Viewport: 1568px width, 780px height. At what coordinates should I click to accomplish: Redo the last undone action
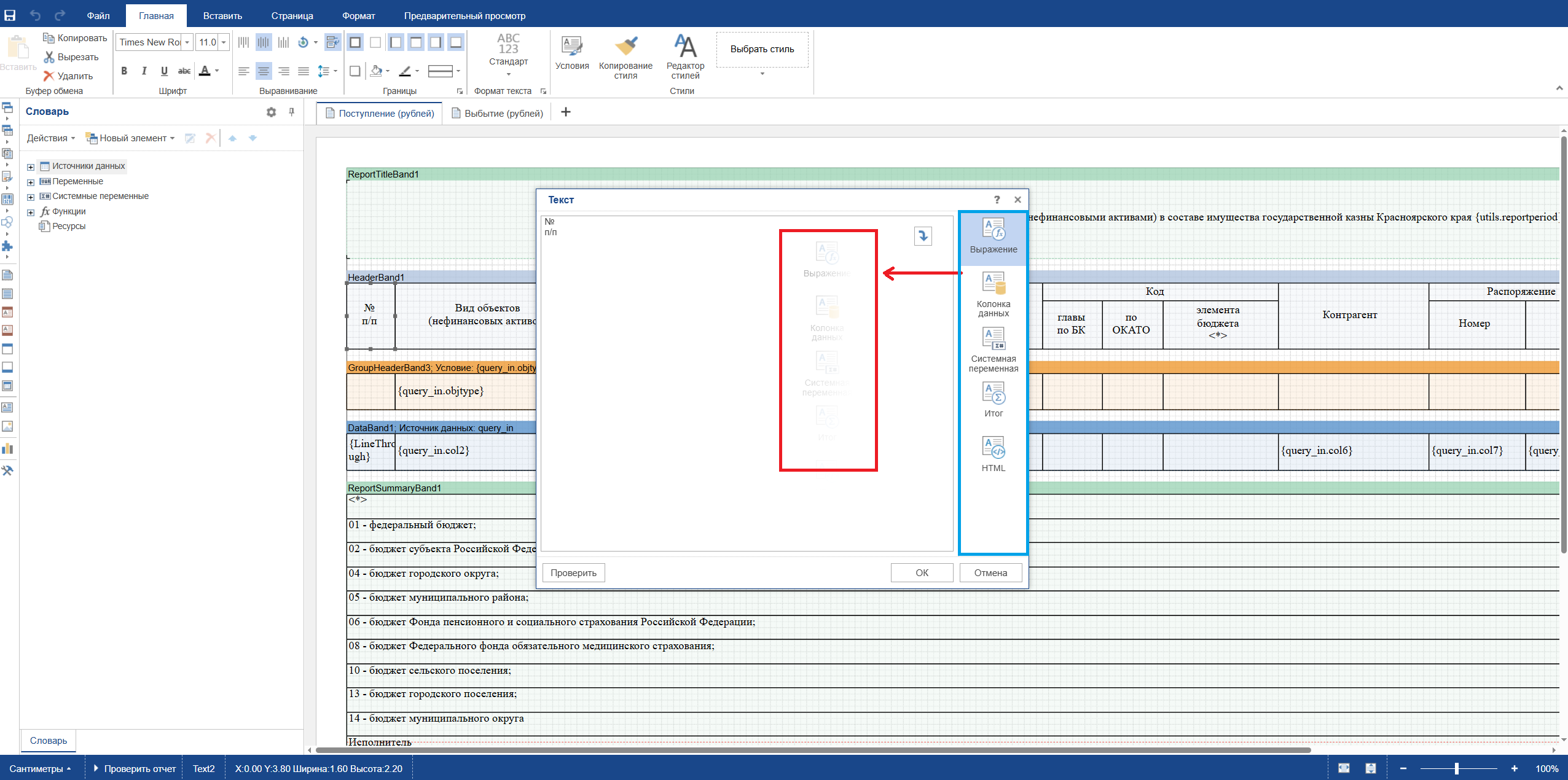point(60,15)
